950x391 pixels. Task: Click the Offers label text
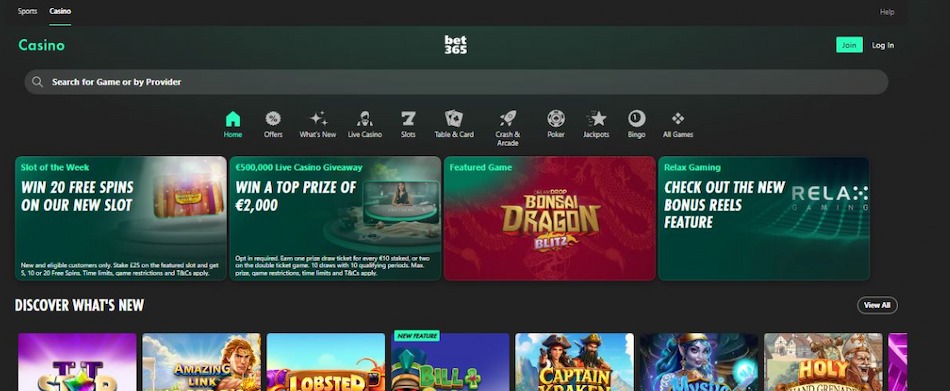pyautogui.click(x=273, y=135)
